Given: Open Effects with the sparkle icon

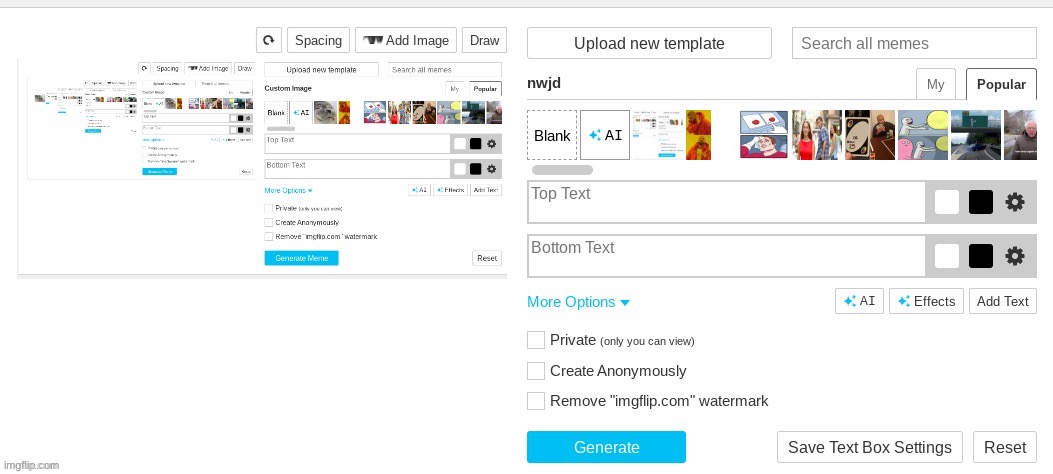Looking at the screenshot, I should 926,301.
